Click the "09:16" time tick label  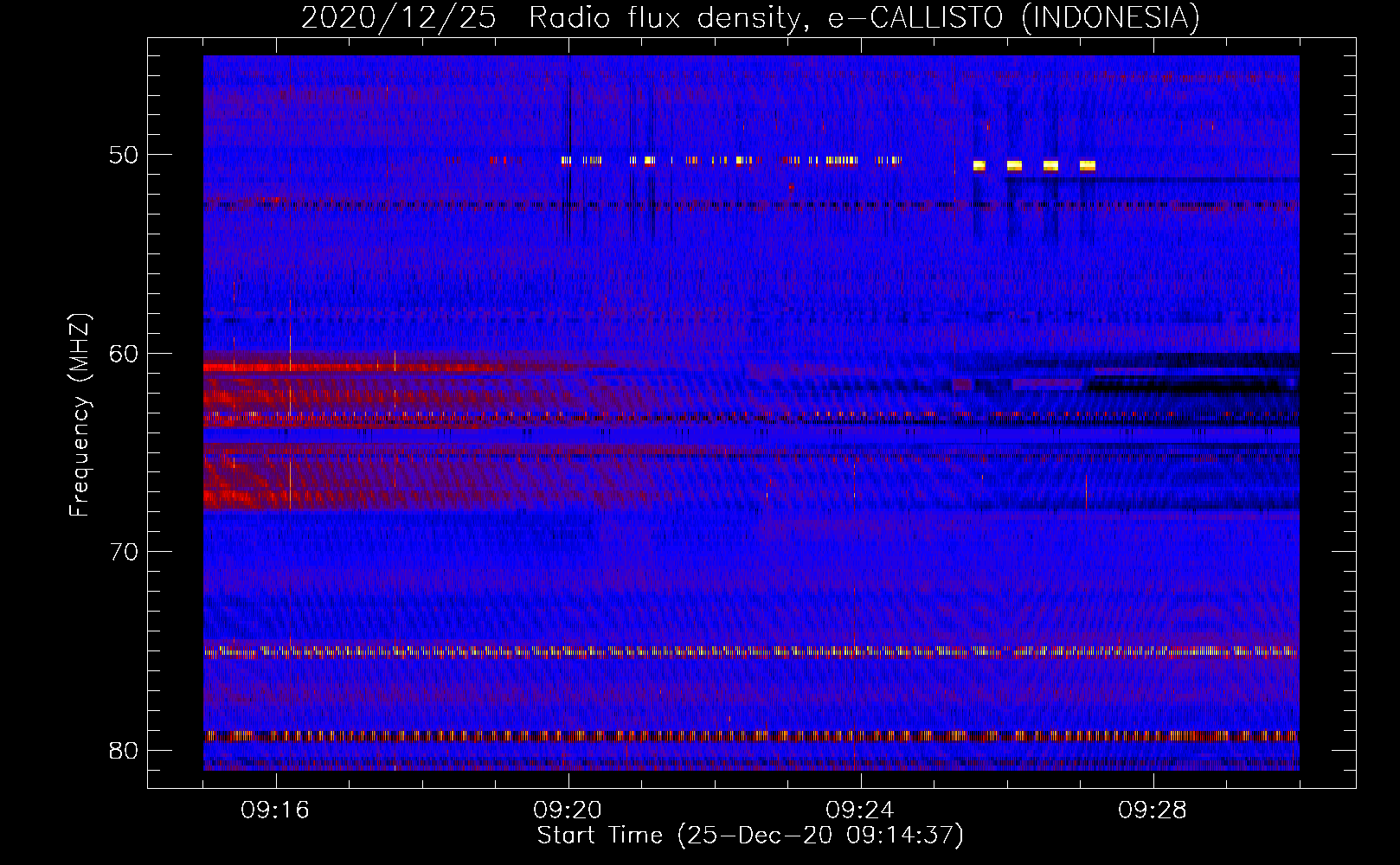pos(275,811)
